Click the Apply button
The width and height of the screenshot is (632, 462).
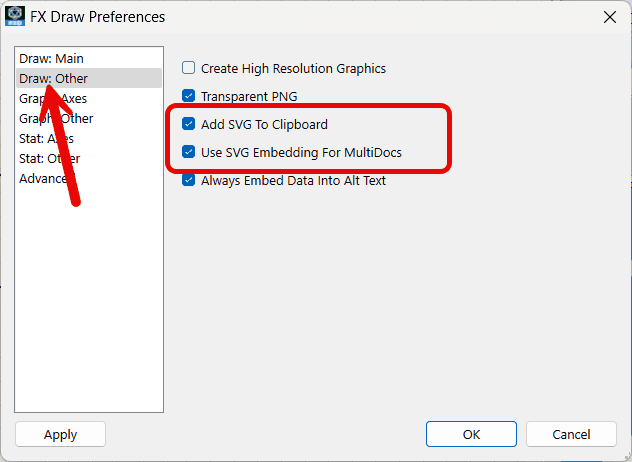pyautogui.click(x=60, y=434)
